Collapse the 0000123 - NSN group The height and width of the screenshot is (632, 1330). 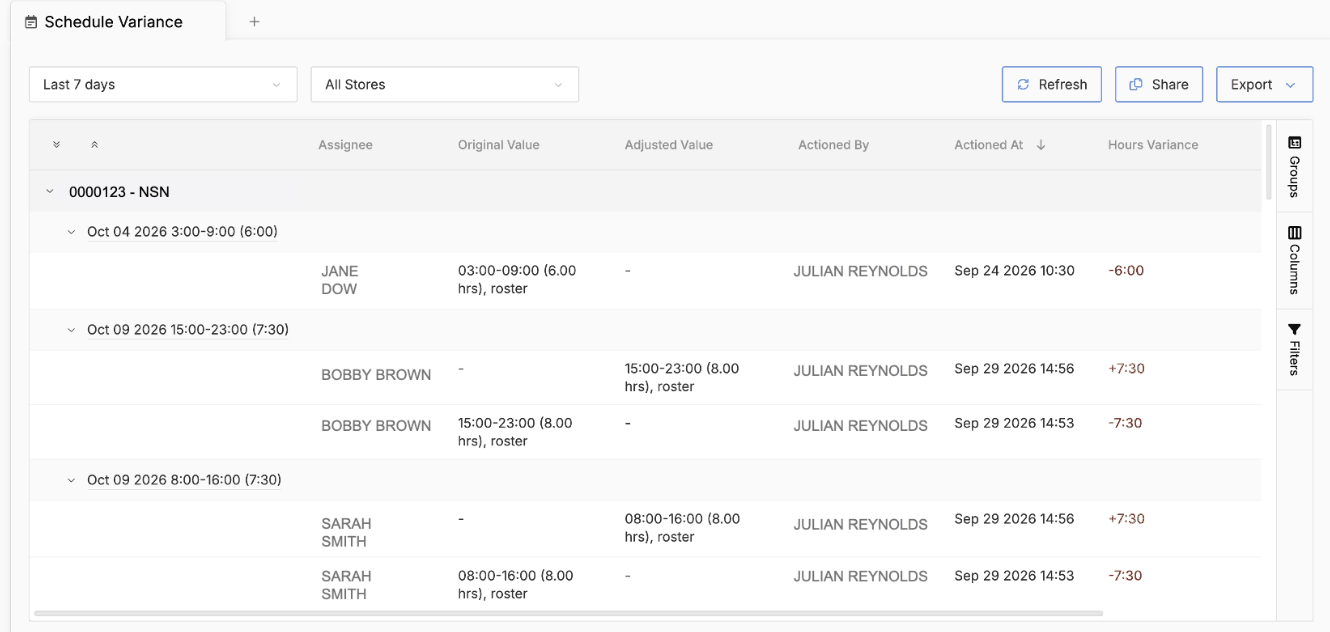50,191
